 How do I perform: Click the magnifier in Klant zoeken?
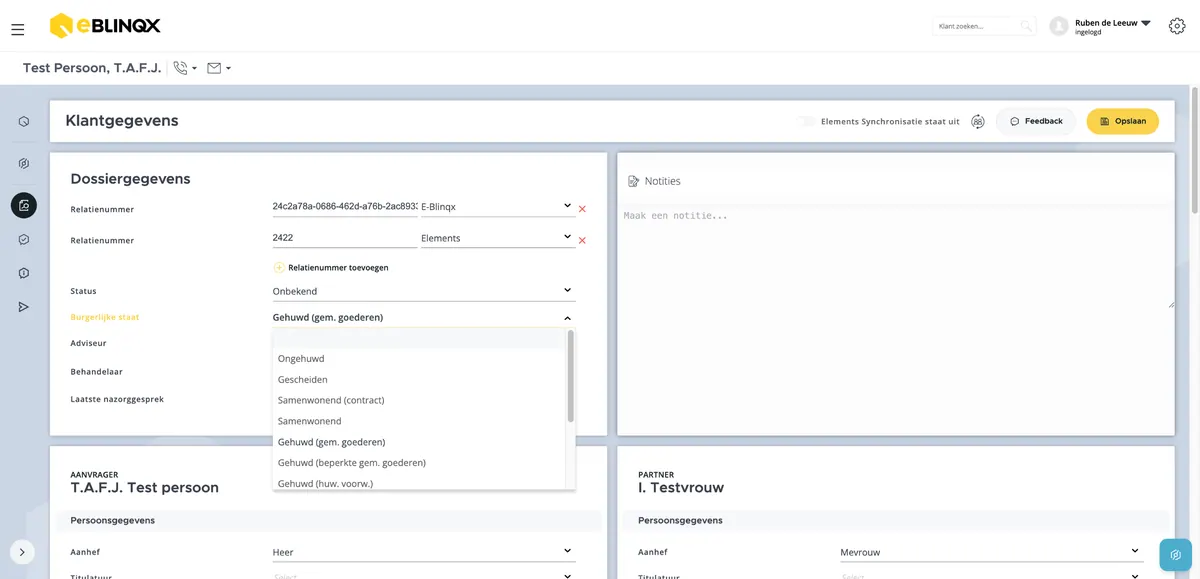tap(1026, 26)
